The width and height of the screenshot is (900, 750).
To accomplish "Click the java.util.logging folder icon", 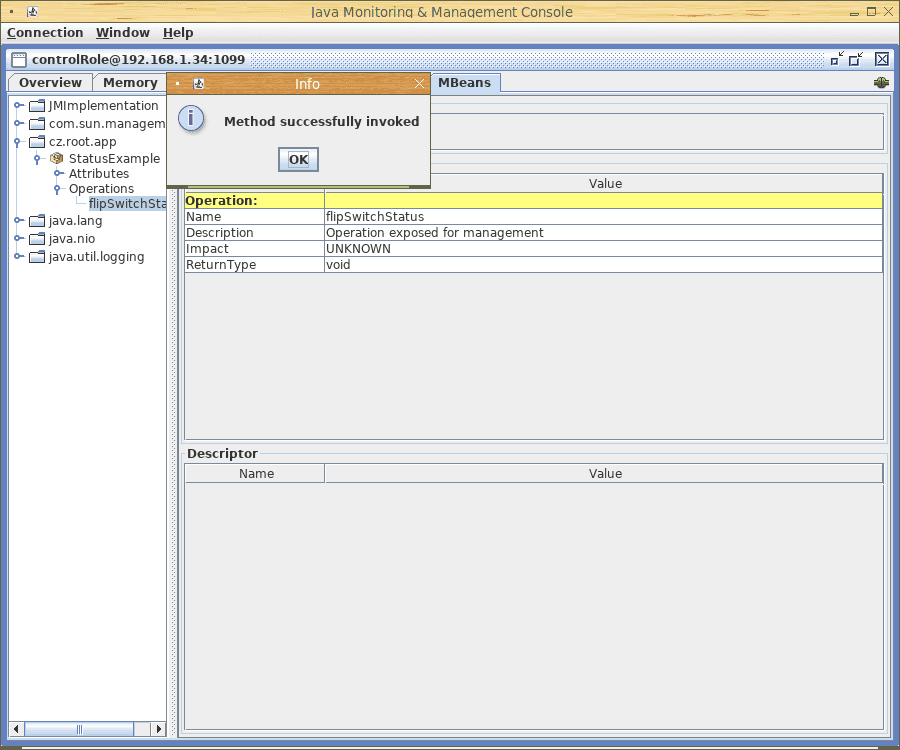I will [37, 257].
